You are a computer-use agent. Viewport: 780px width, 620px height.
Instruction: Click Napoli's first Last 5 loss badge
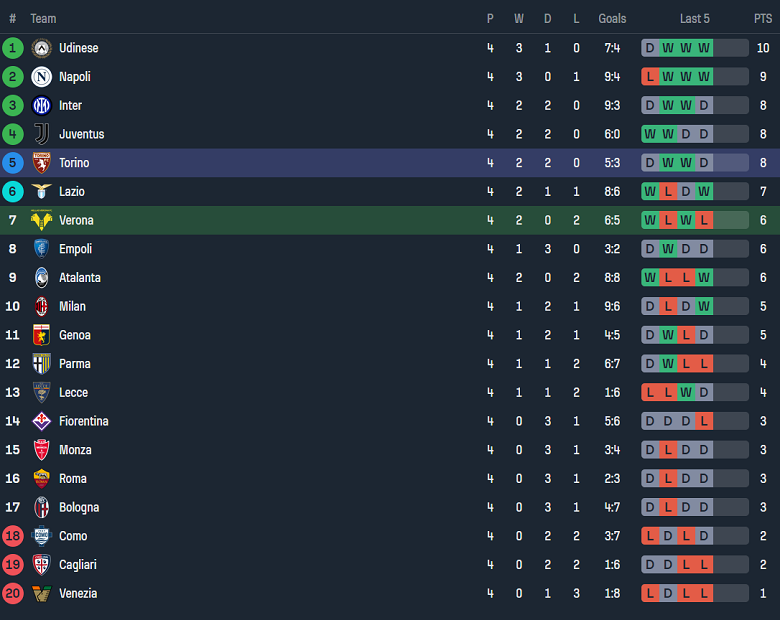point(650,77)
